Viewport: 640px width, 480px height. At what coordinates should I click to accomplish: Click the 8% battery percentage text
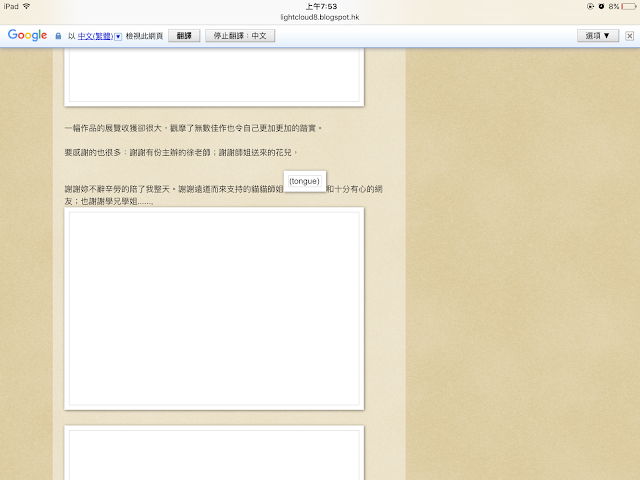[613, 7]
